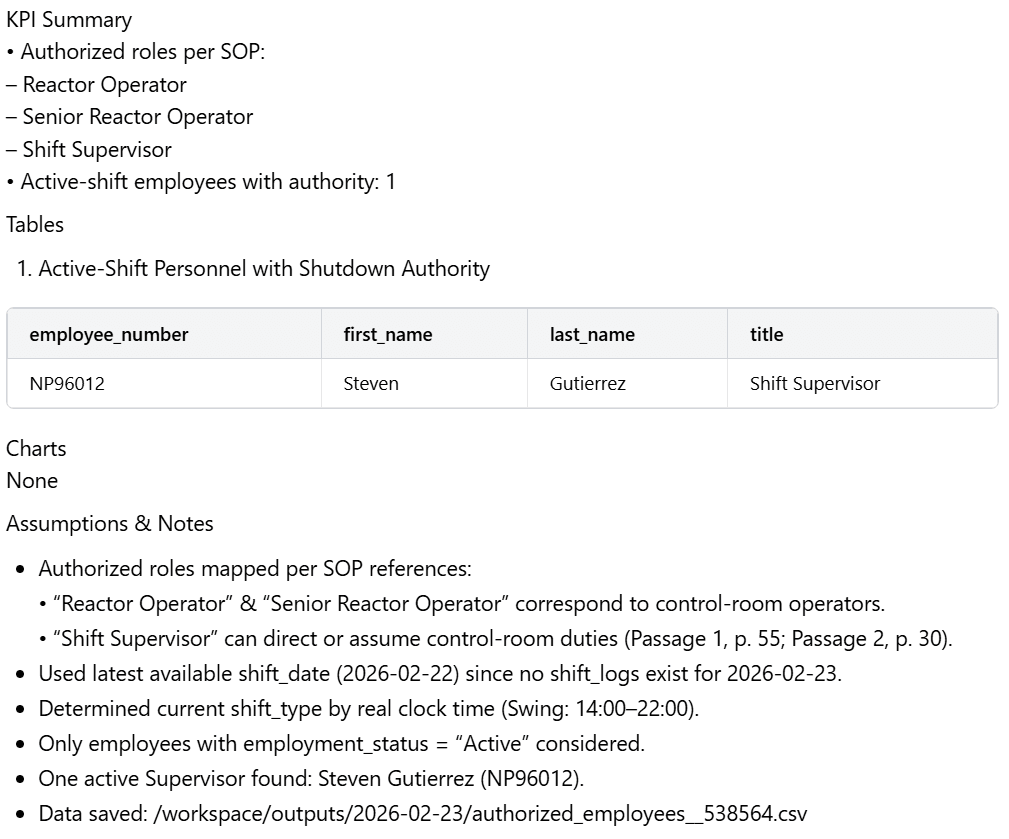Select the Gutierrez table cell

click(588, 383)
